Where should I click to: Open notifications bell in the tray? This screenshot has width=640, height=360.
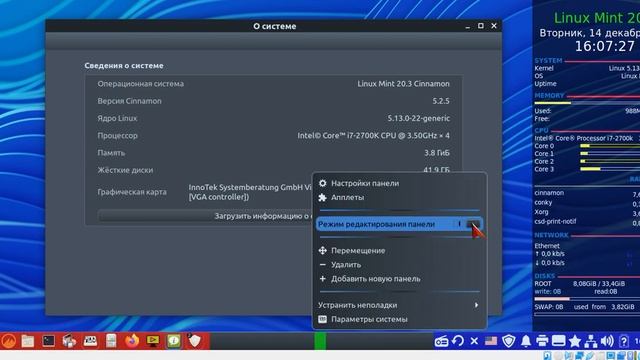pyautogui.click(x=526, y=341)
